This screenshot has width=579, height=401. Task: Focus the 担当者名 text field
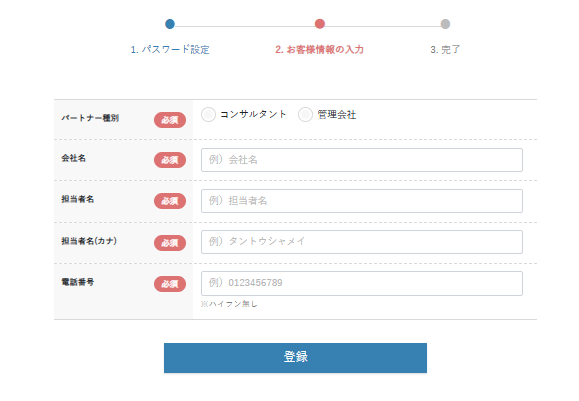point(362,201)
